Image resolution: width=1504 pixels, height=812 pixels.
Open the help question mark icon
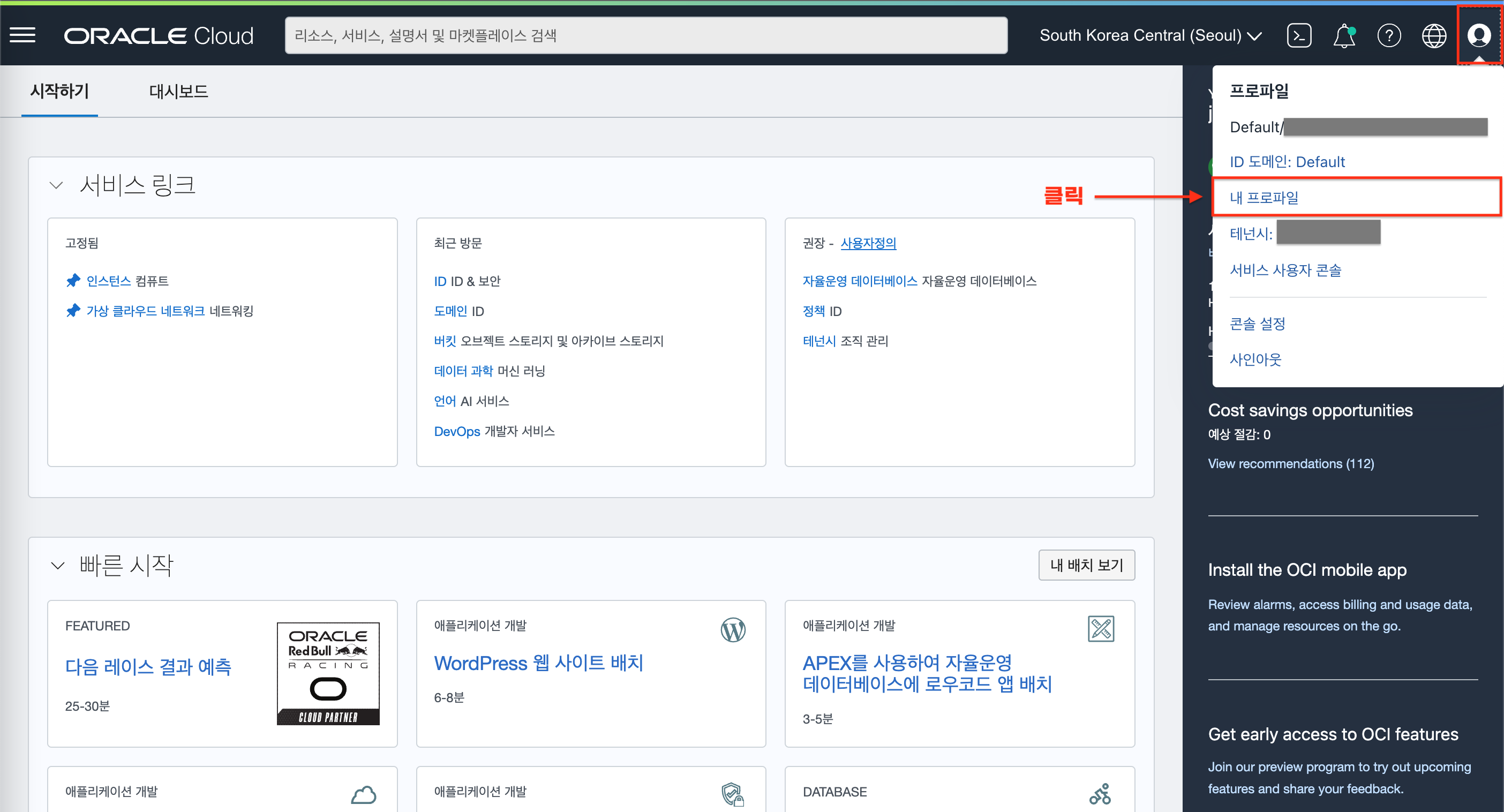[x=1389, y=35]
